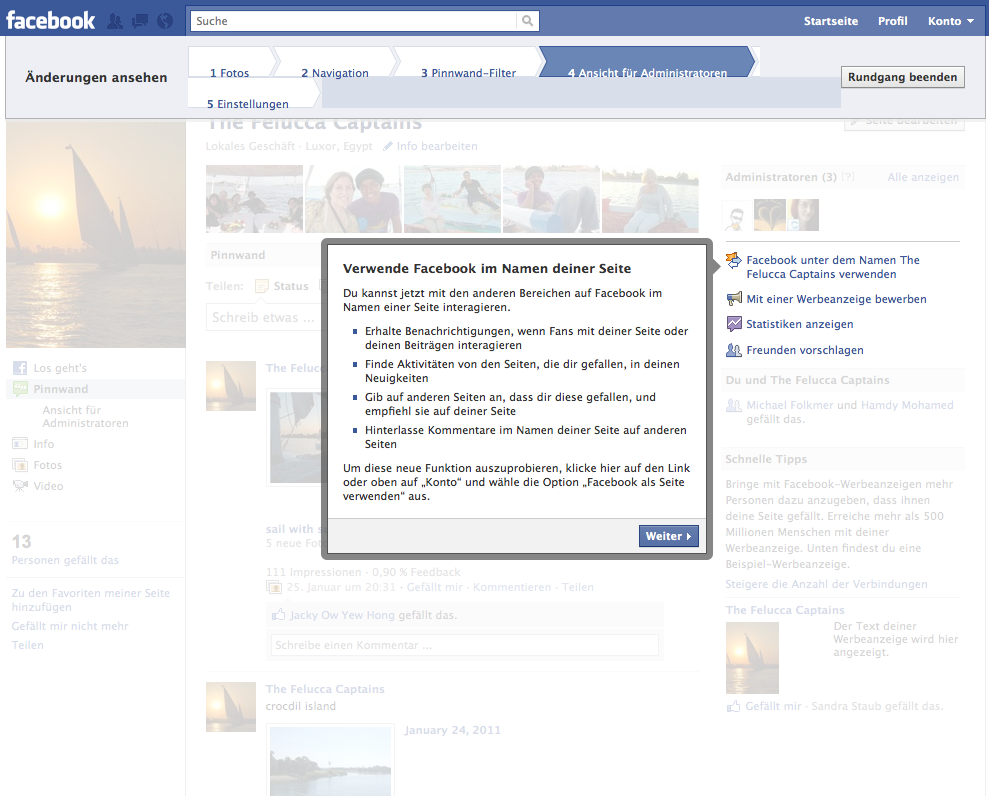Image resolution: width=989 pixels, height=796 pixels.
Task: Click the Sandra Staub name link
Action: (x=846, y=706)
